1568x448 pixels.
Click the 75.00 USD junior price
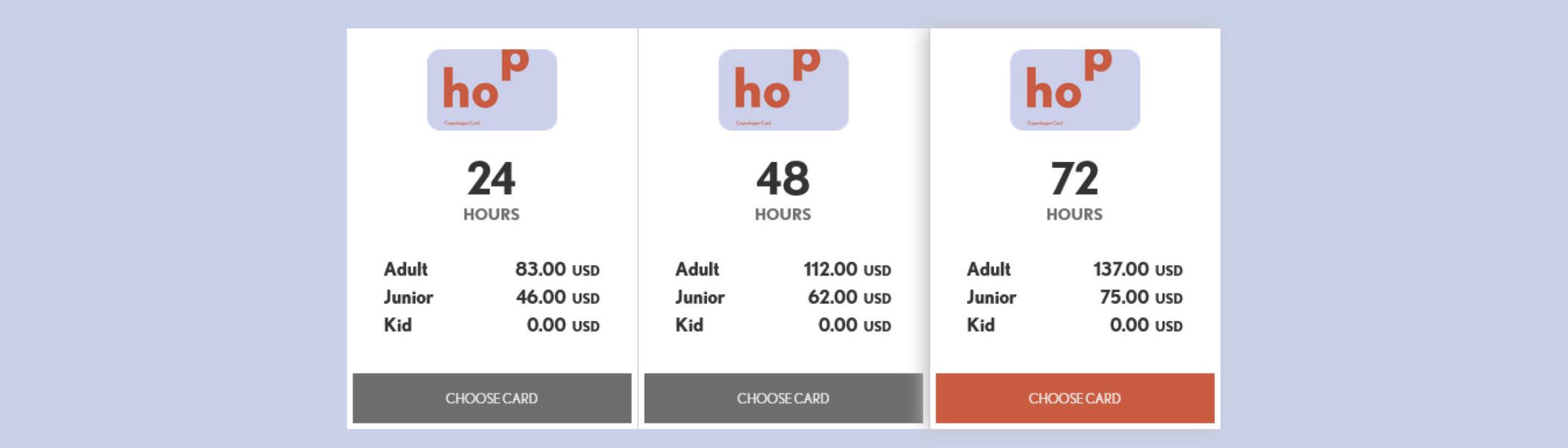click(1140, 297)
